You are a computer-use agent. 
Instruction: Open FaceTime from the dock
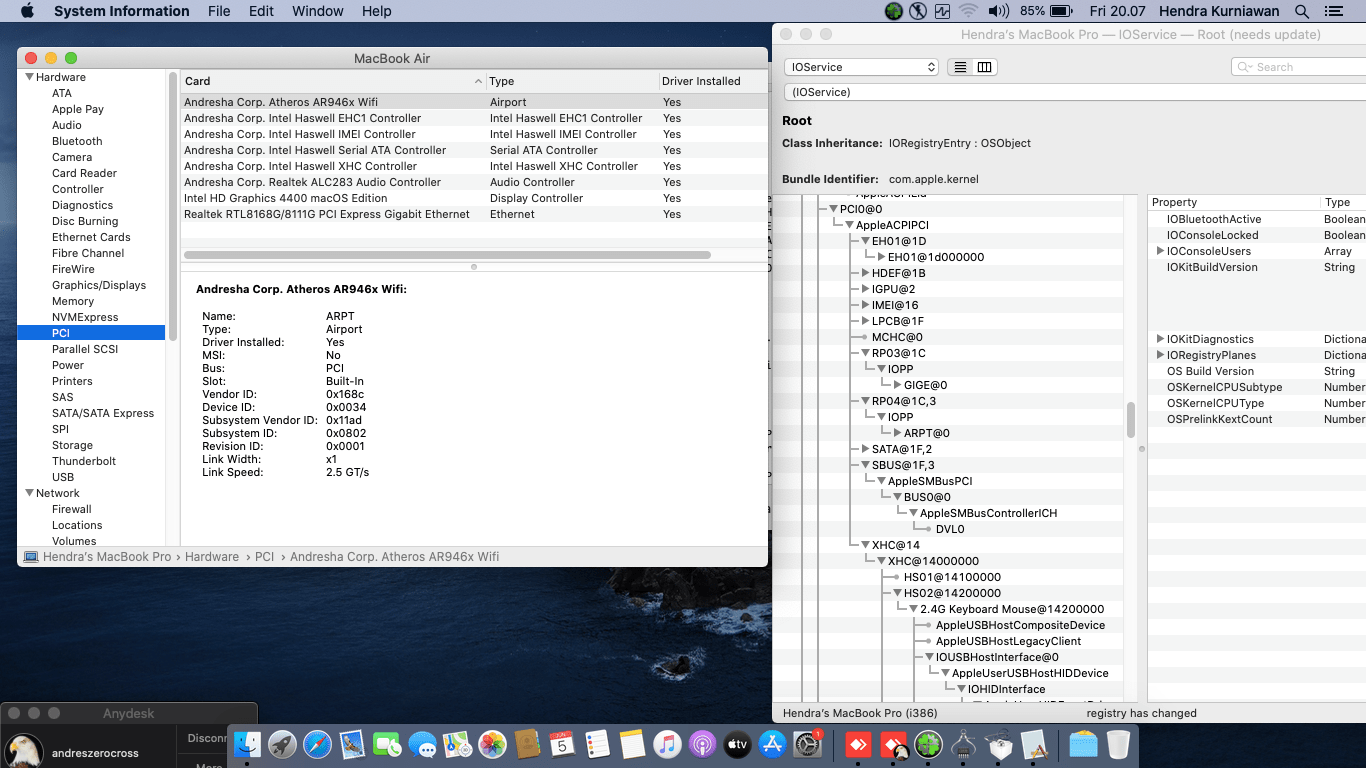[387, 744]
